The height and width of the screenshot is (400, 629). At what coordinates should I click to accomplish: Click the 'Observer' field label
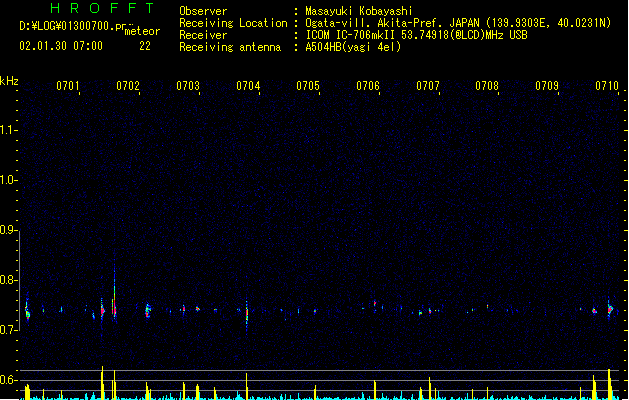pos(203,11)
